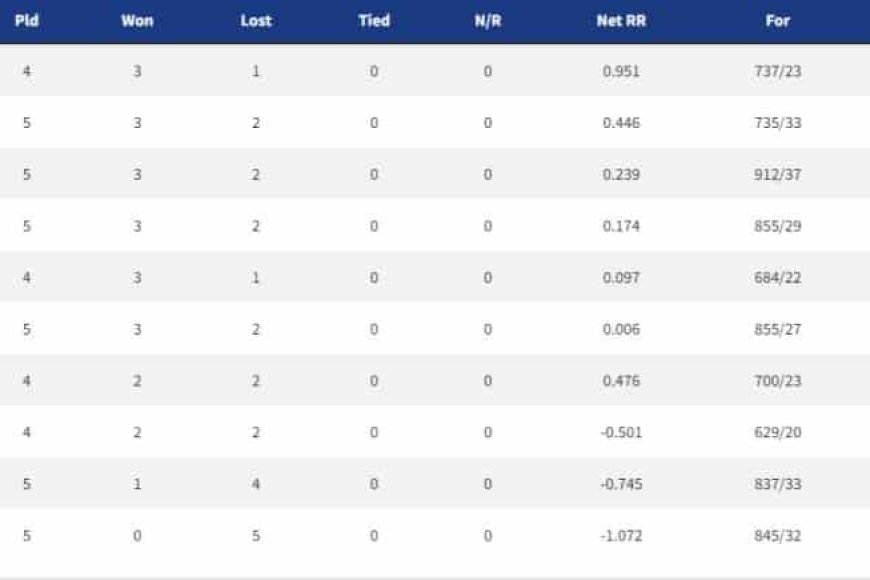Click the 684/22 For value

777,278
